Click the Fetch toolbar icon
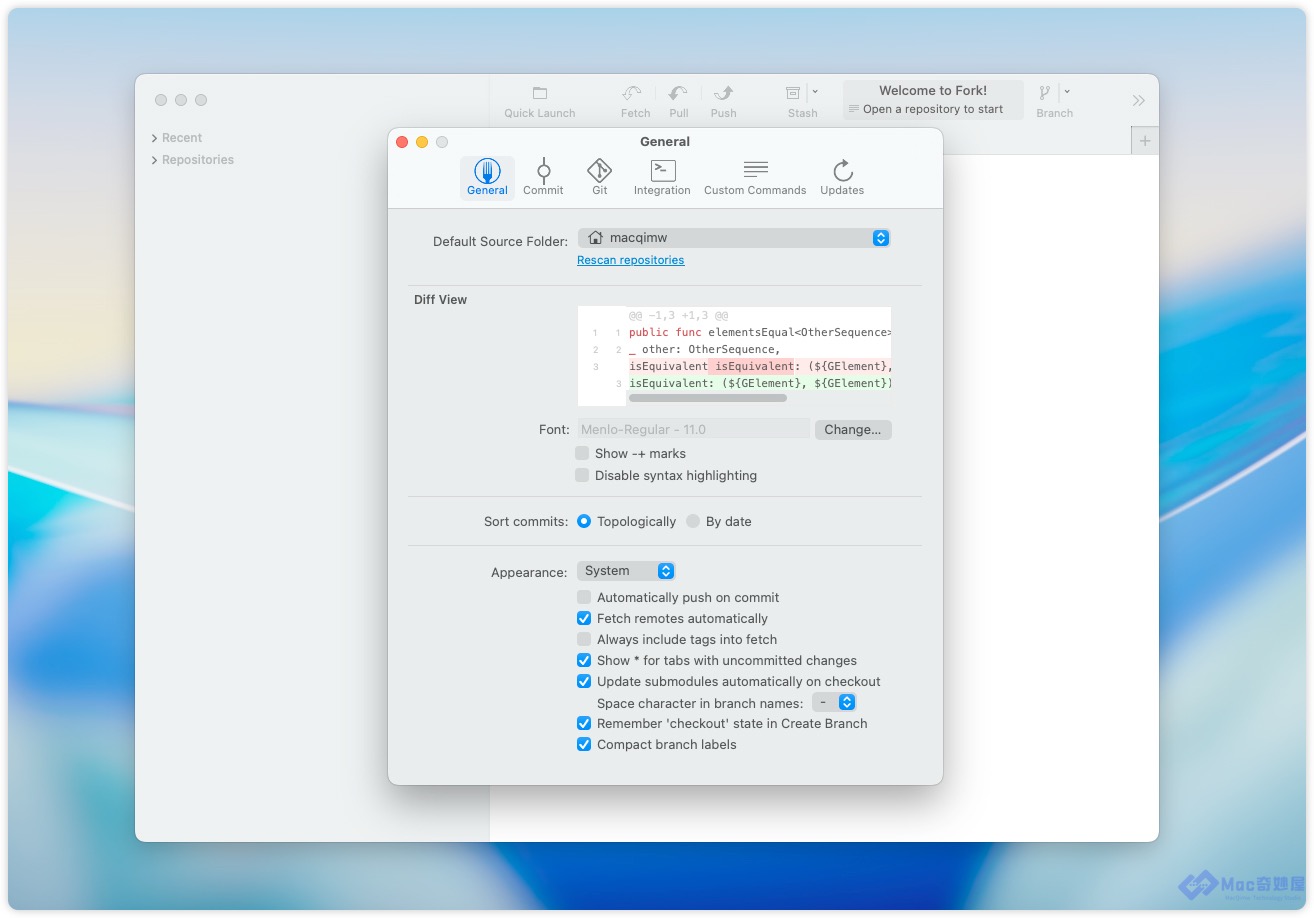Screen dimensions: 1314x918 (634, 94)
